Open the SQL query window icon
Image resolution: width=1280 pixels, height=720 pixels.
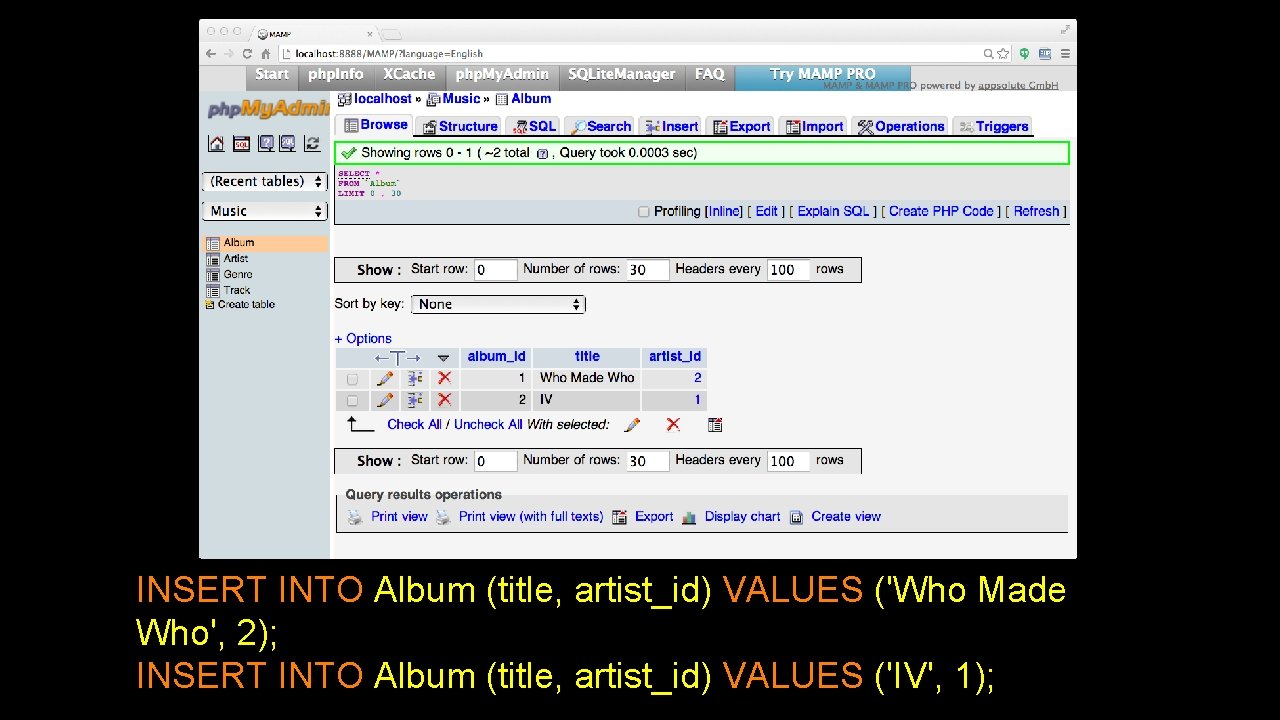point(241,144)
